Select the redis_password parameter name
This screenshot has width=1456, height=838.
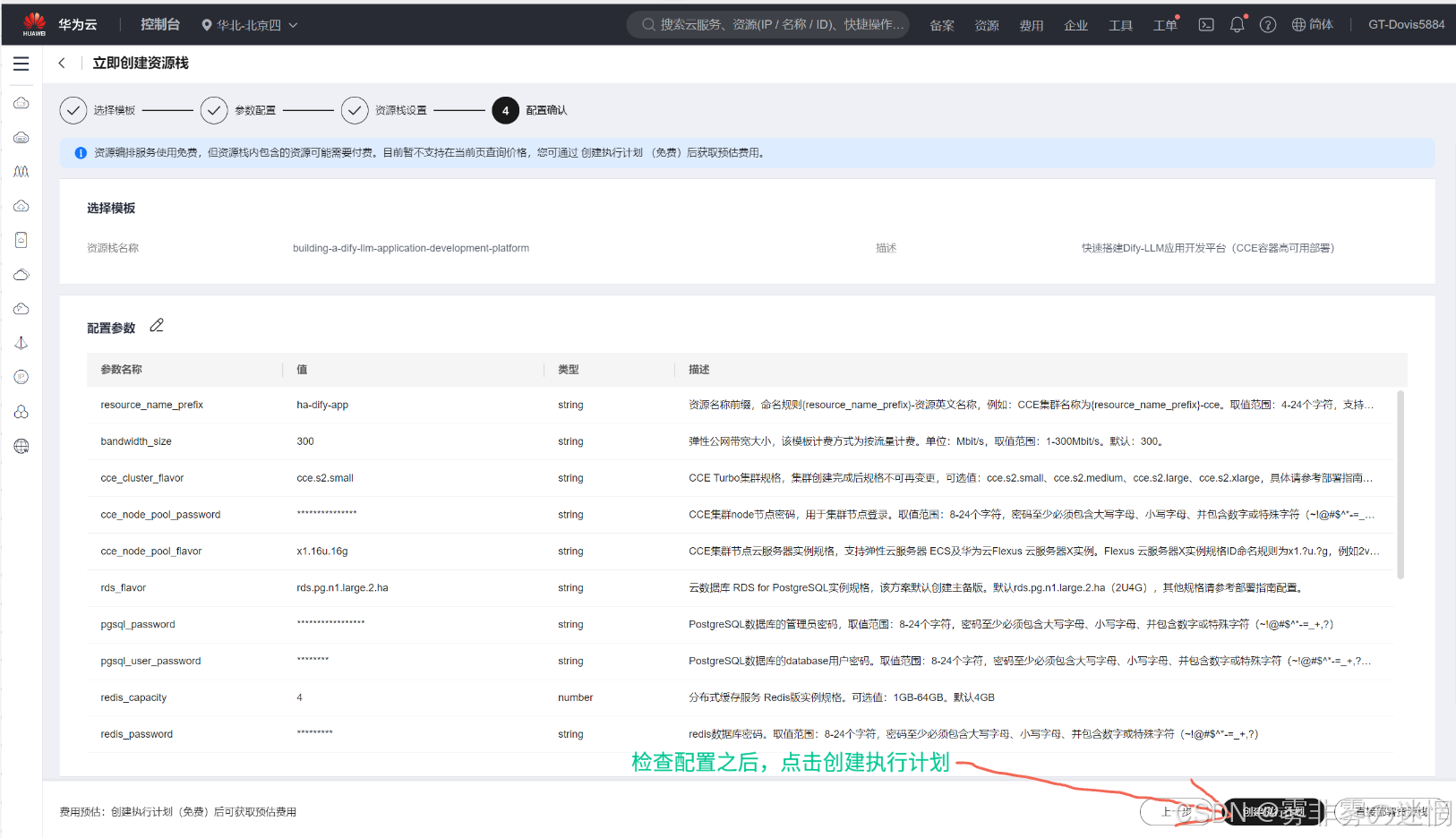[137, 735]
